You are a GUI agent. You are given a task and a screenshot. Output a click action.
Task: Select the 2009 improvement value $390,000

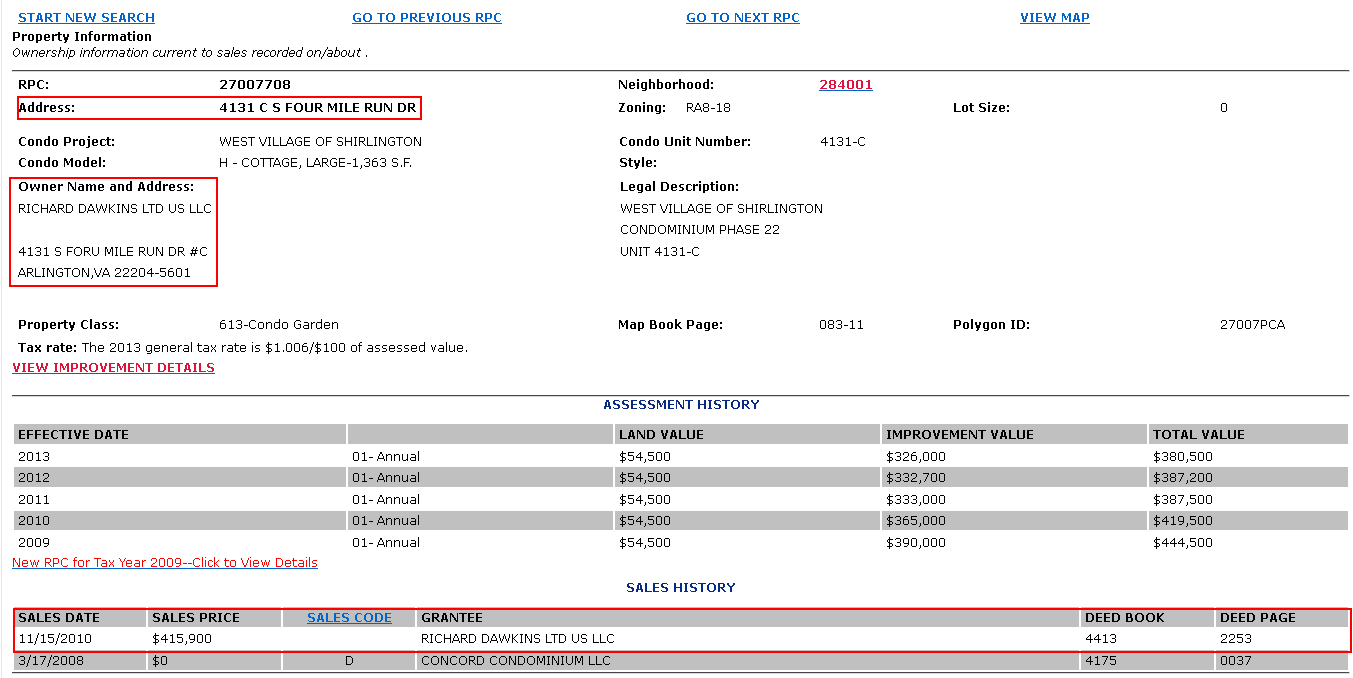[x=915, y=543]
